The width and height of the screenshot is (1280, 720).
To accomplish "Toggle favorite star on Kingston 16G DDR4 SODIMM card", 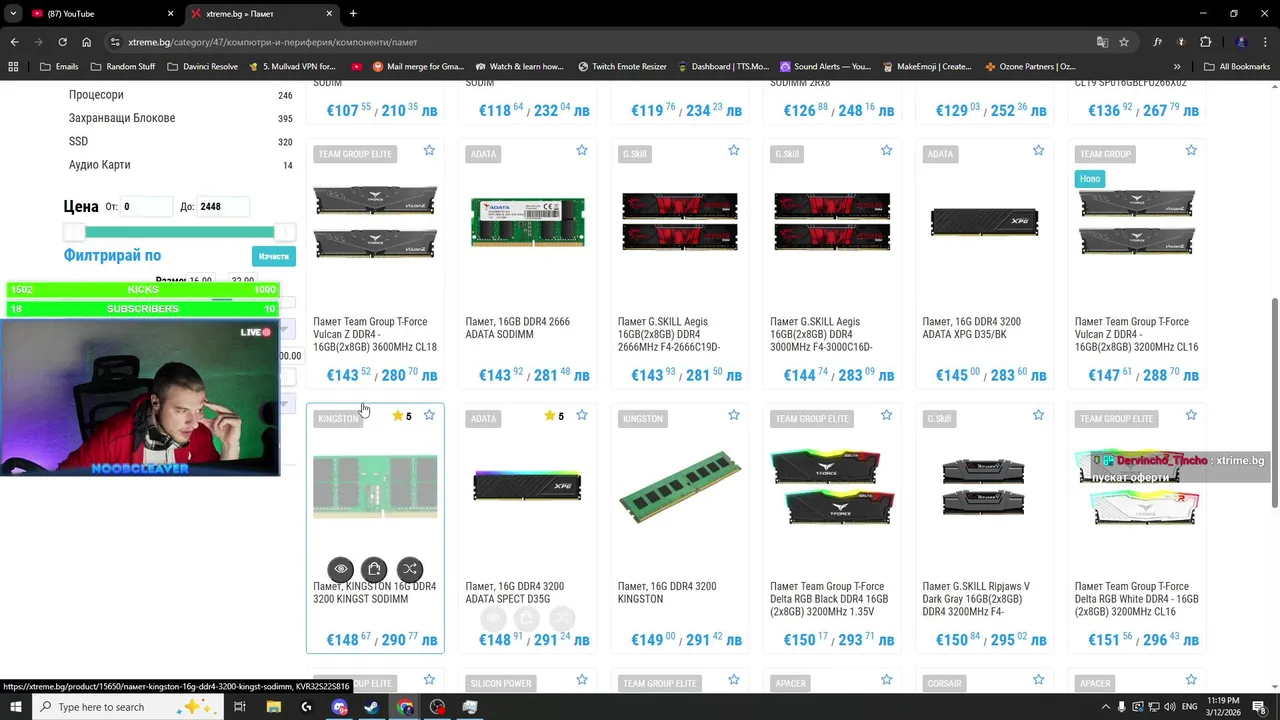I will point(429,415).
